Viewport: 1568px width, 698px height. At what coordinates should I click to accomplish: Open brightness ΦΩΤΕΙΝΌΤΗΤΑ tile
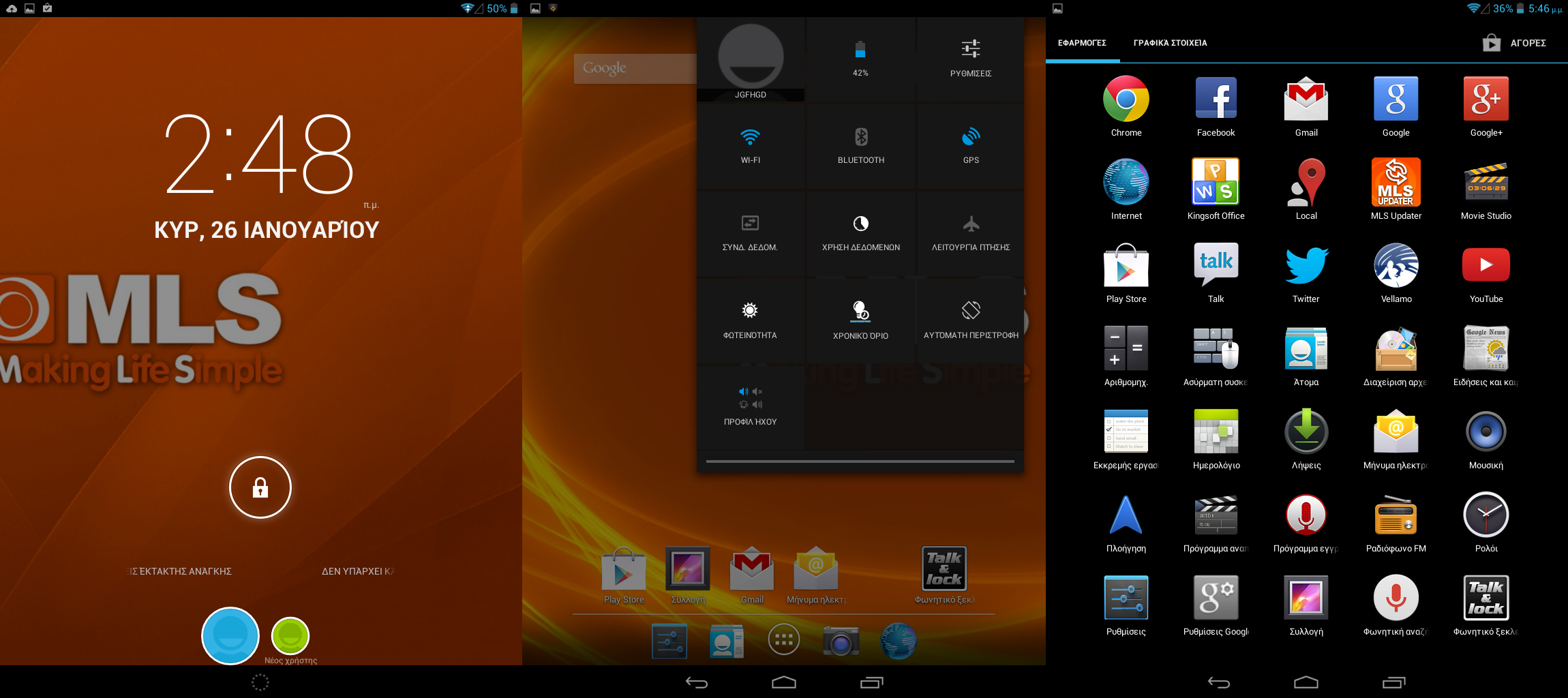coord(751,320)
